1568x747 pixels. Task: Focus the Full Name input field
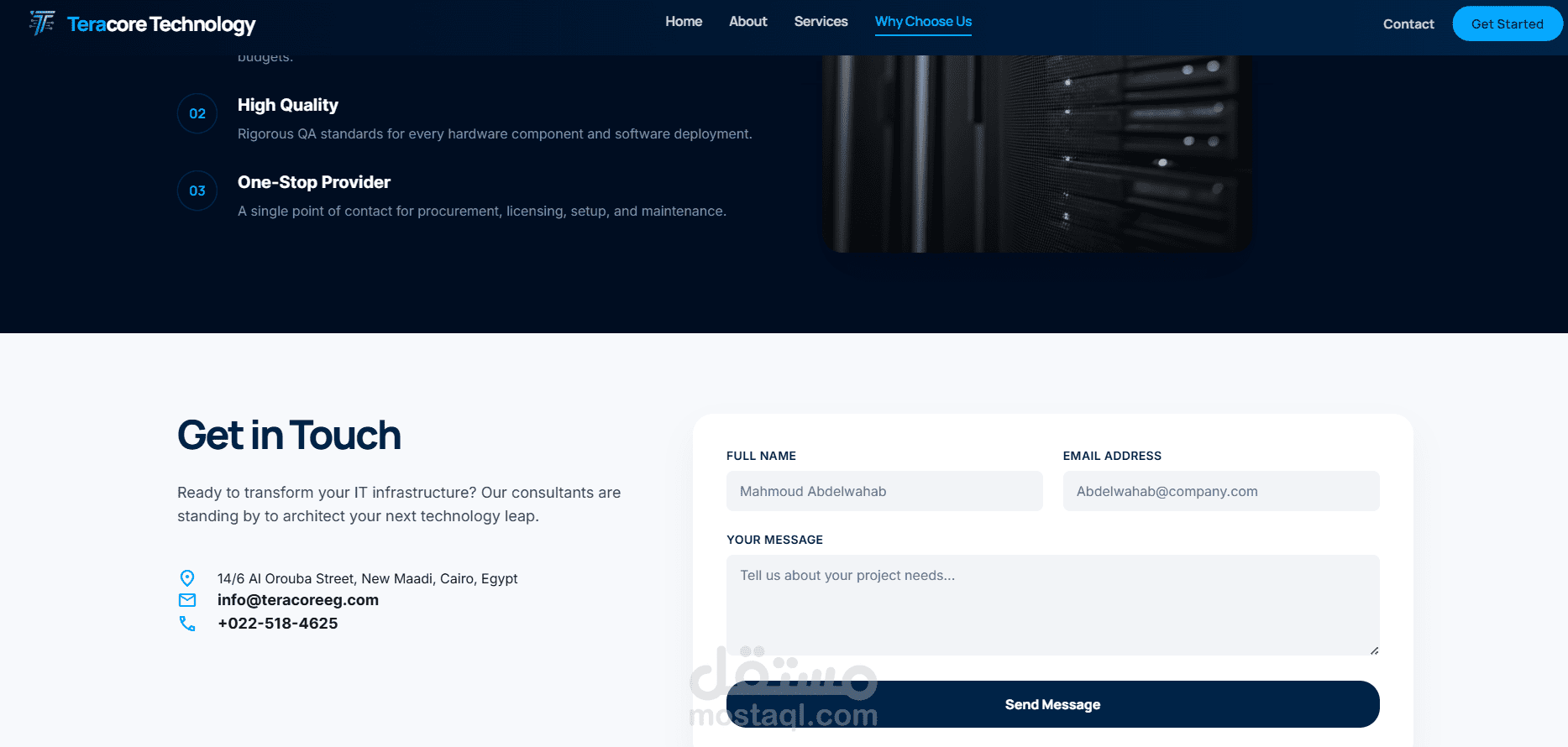[x=884, y=491]
